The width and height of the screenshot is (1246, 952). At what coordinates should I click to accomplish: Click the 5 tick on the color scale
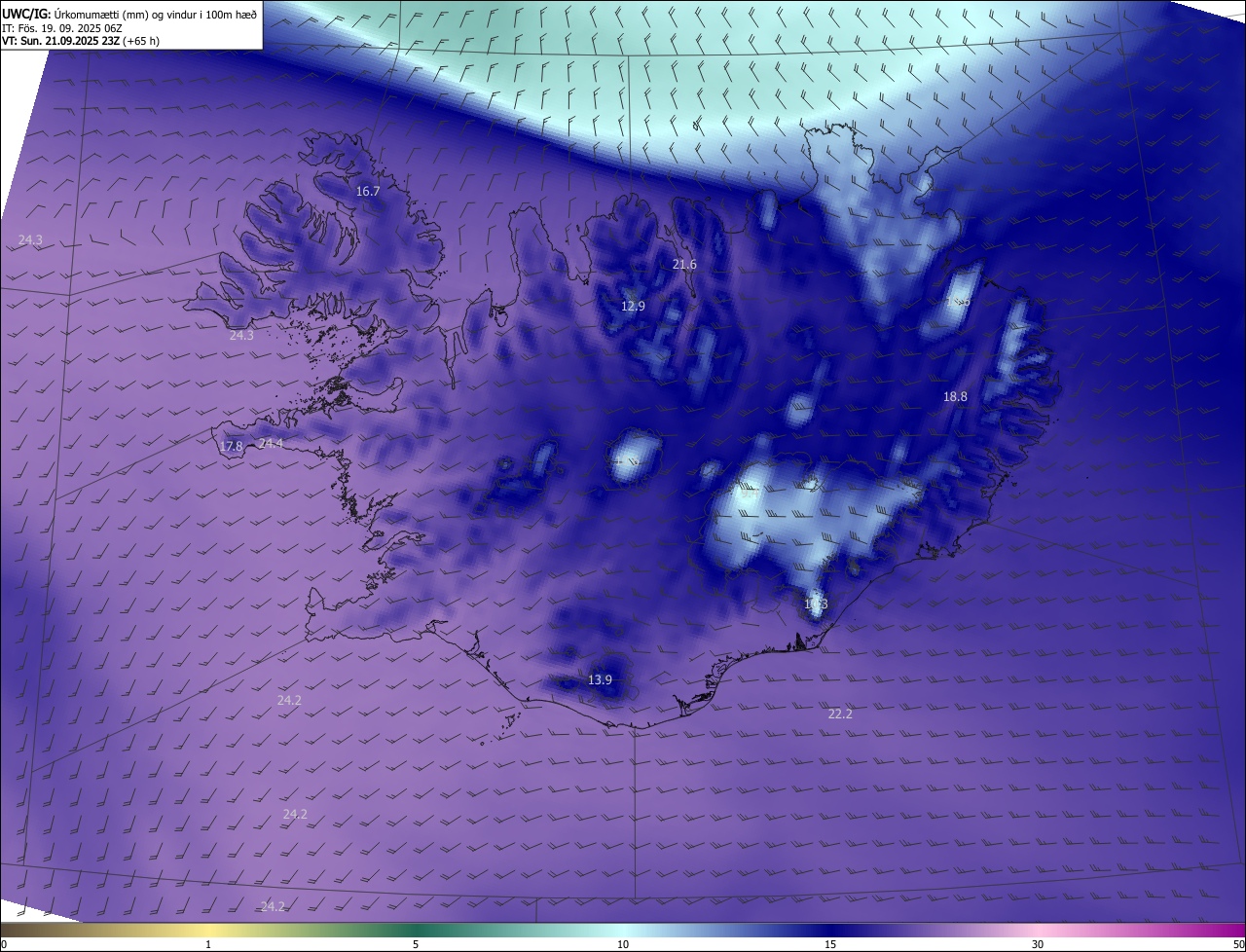tap(416, 944)
